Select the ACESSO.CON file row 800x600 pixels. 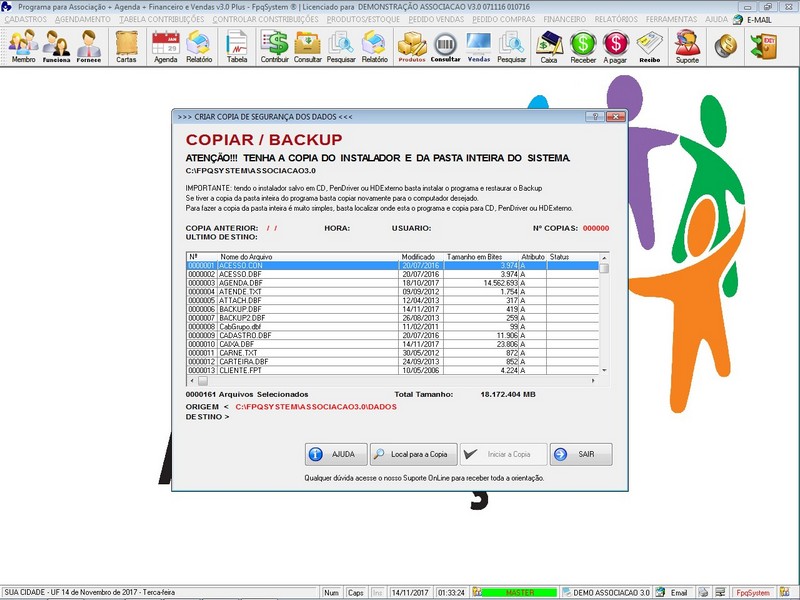click(x=392, y=265)
